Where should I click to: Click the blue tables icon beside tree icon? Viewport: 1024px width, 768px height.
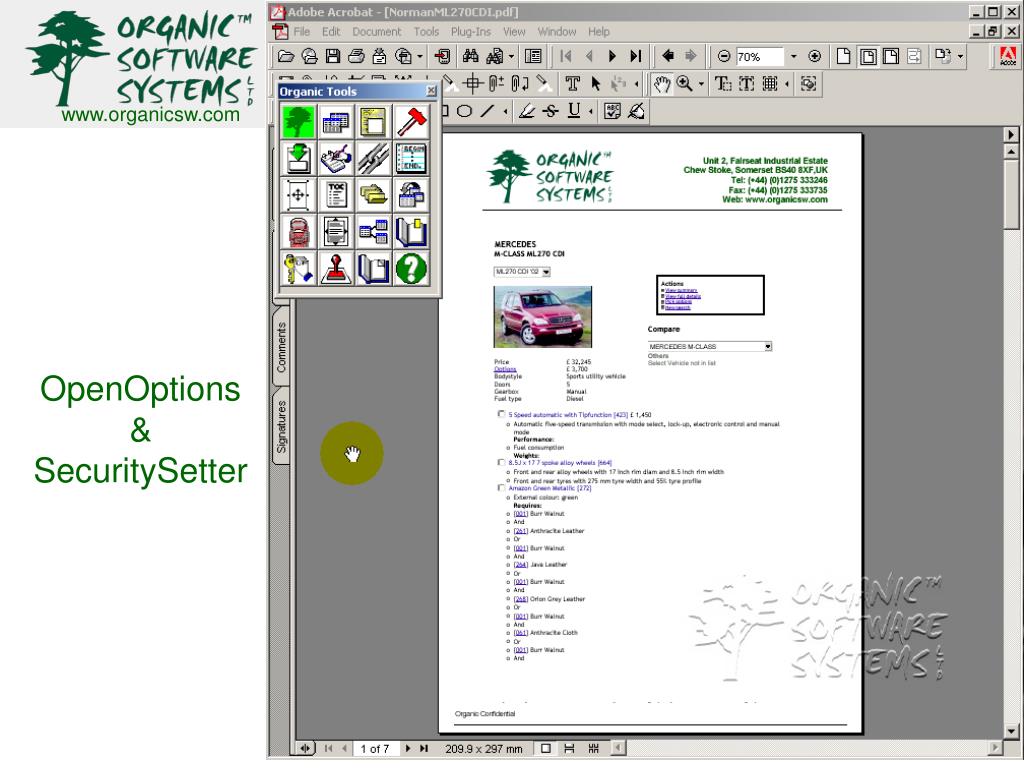click(x=336, y=121)
